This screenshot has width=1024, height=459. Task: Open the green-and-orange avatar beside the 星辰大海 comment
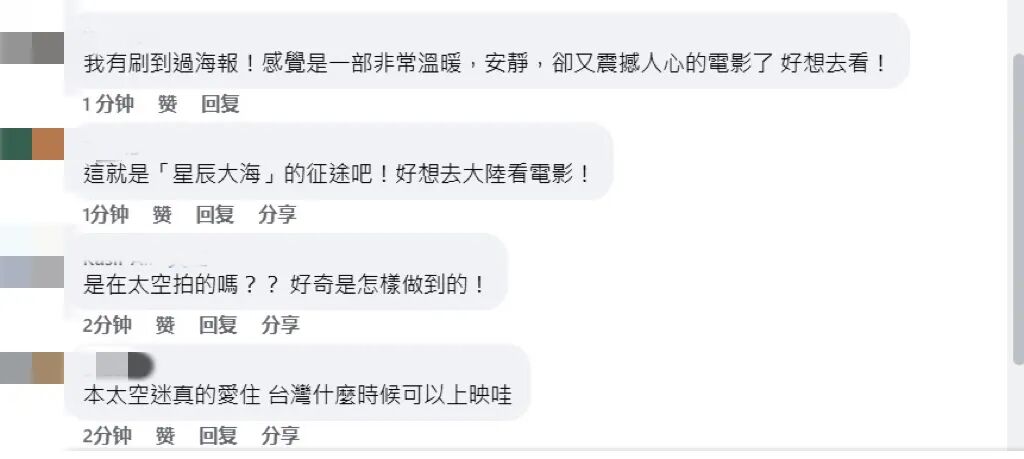(32, 144)
